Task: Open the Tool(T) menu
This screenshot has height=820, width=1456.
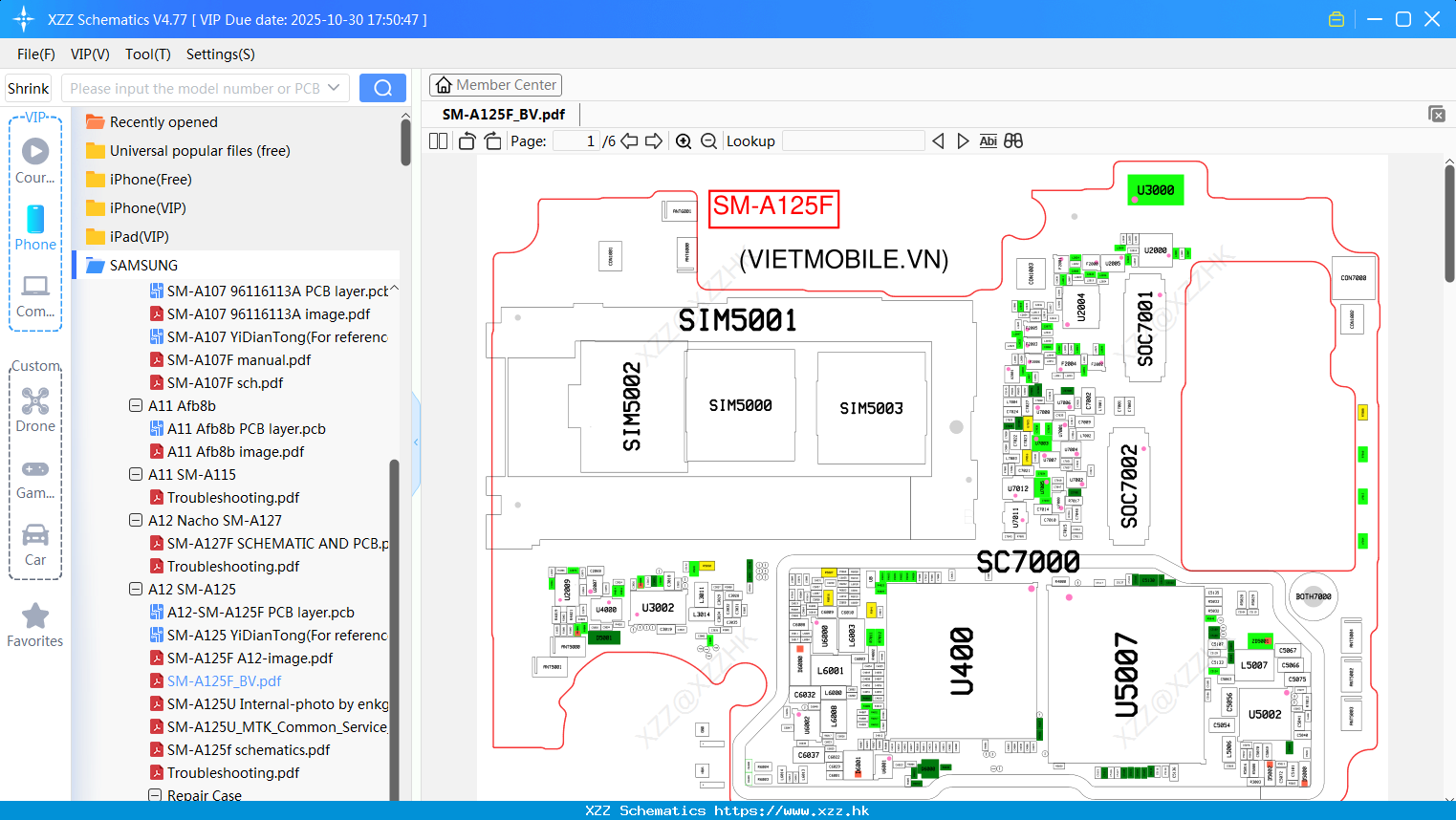Action: pos(148,54)
